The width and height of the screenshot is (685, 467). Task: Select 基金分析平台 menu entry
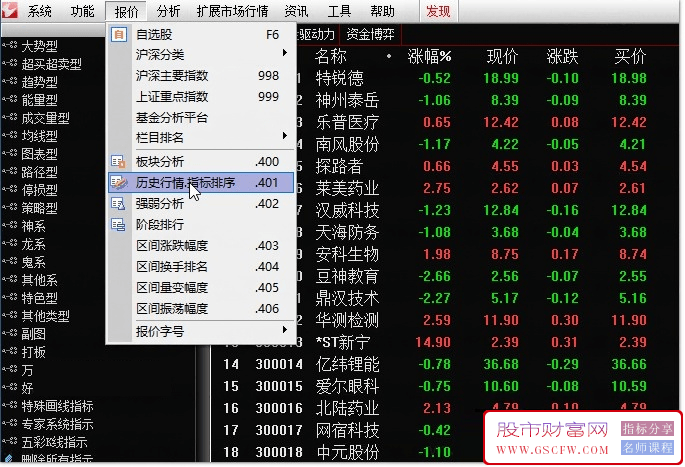click(201, 117)
